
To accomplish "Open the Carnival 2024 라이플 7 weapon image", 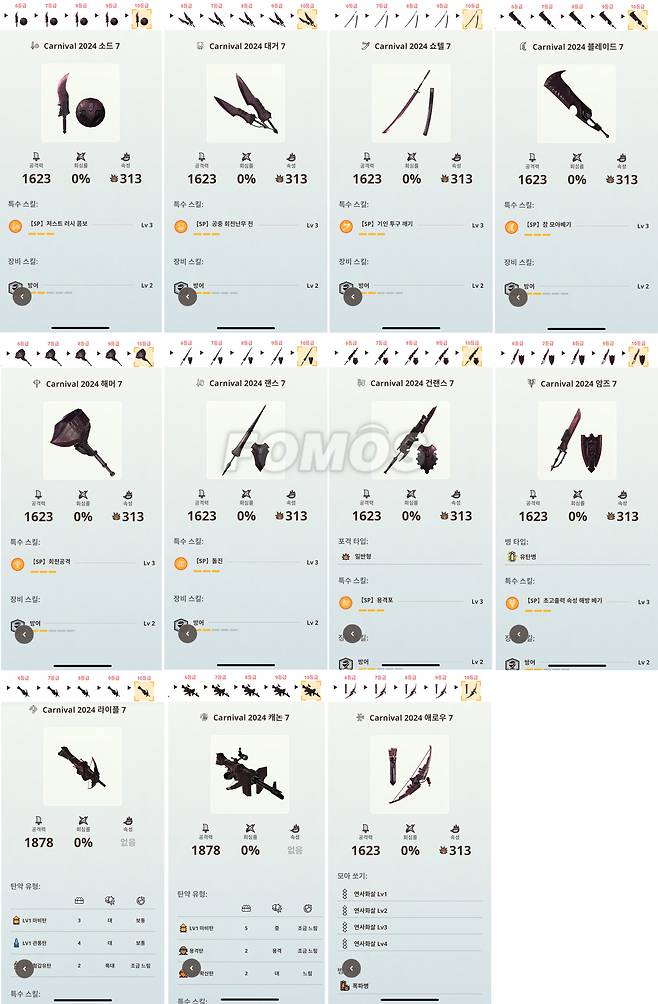I will [82, 766].
